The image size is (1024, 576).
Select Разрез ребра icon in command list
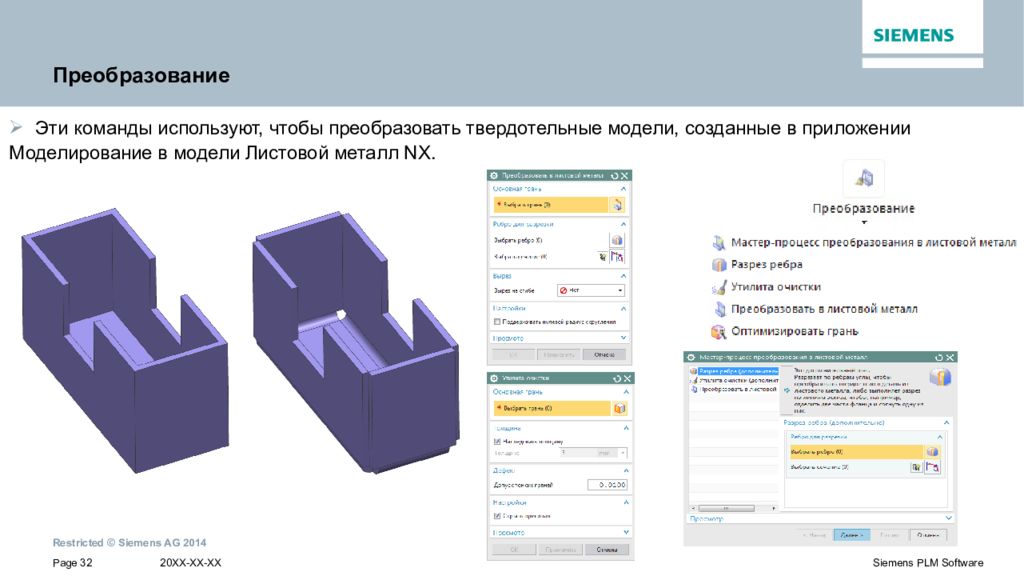[719, 264]
